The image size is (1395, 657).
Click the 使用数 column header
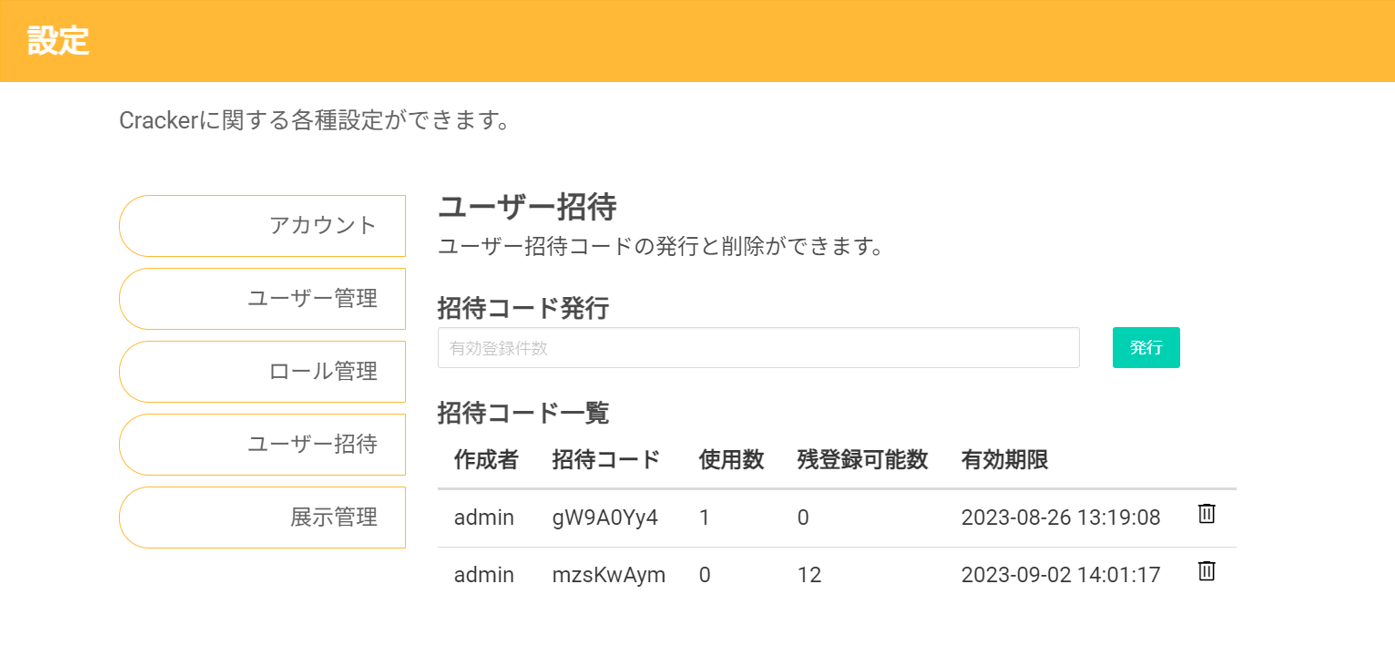tap(731, 460)
